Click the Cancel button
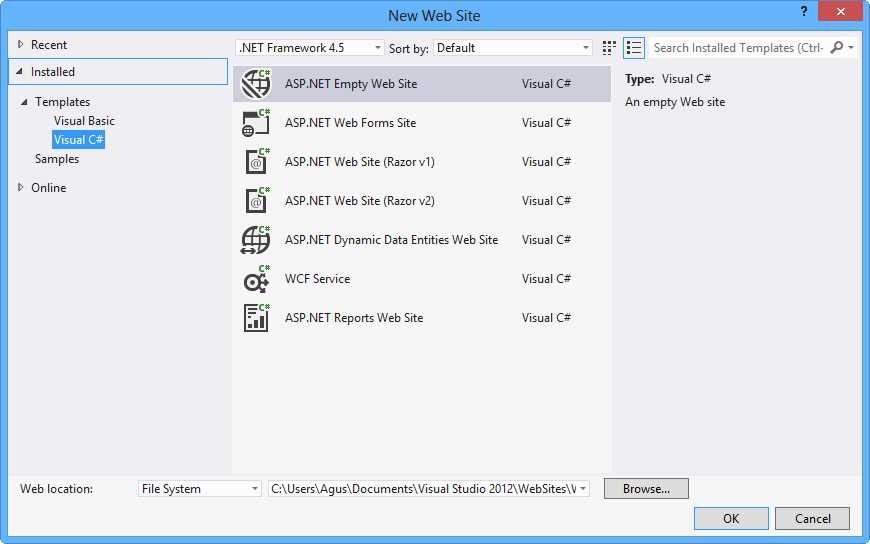 [812, 518]
